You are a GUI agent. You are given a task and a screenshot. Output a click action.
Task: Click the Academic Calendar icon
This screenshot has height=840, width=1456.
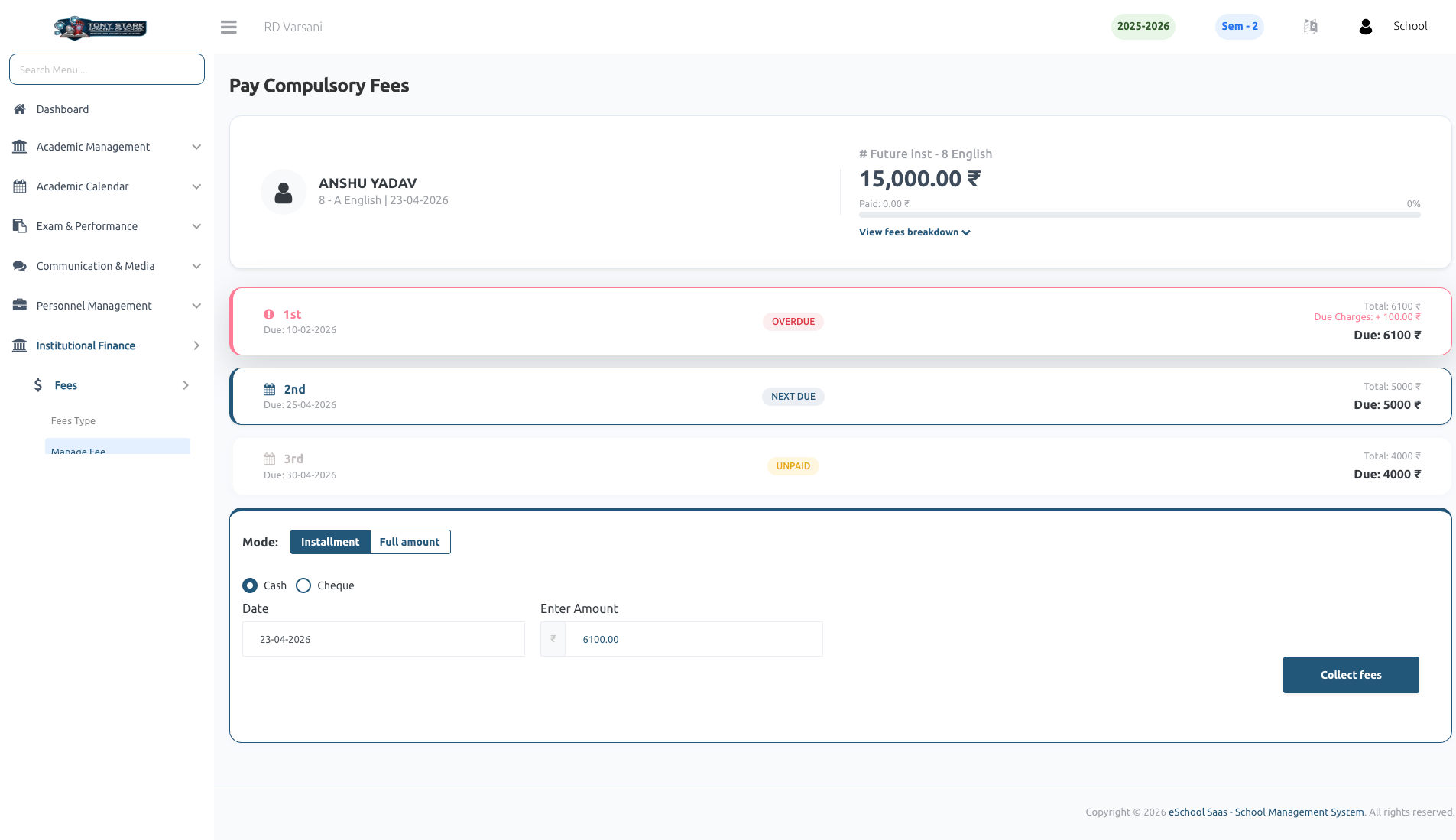click(x=20, y=186)
